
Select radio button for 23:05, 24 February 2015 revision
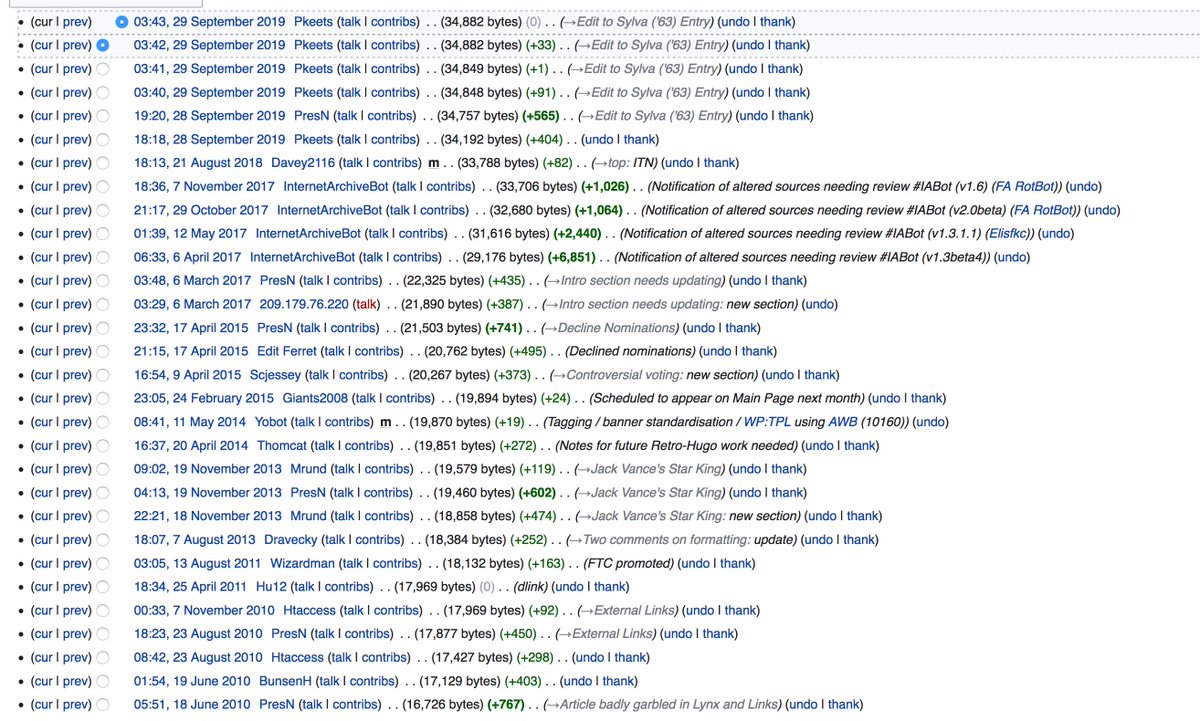point(102,398)
